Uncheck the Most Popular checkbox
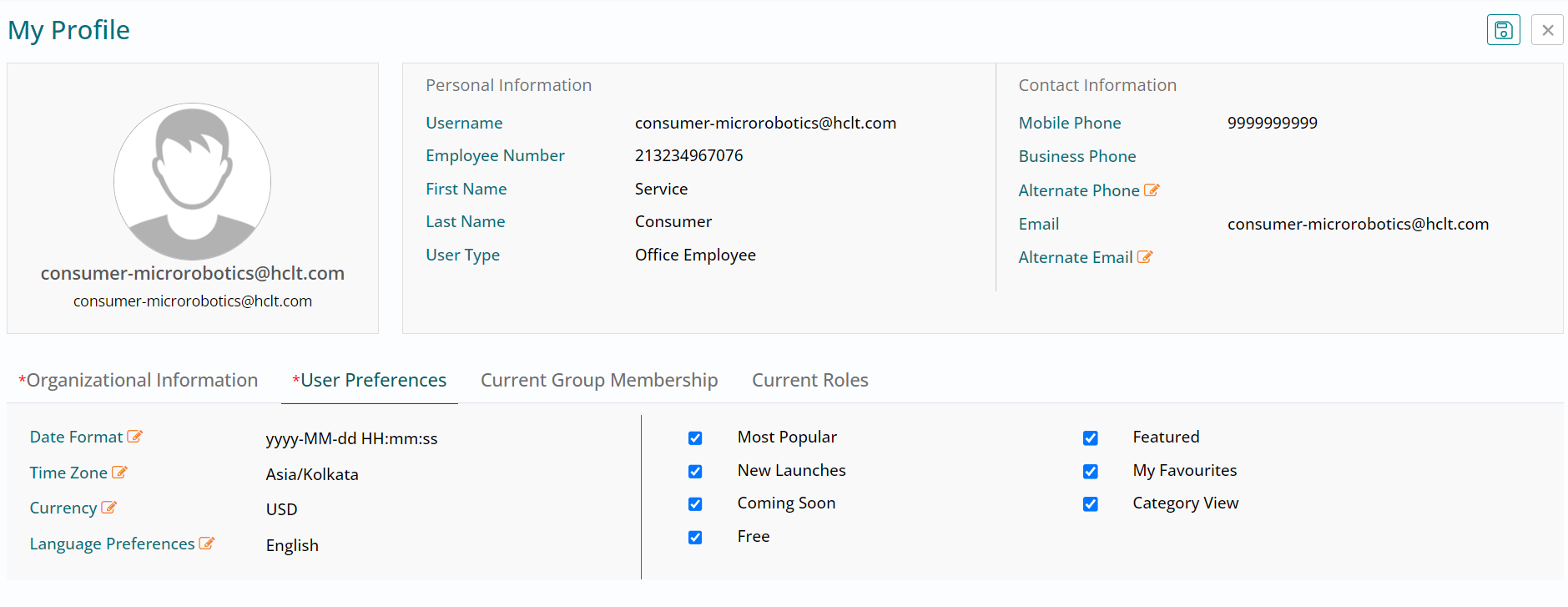 click(x=695, y=438)
